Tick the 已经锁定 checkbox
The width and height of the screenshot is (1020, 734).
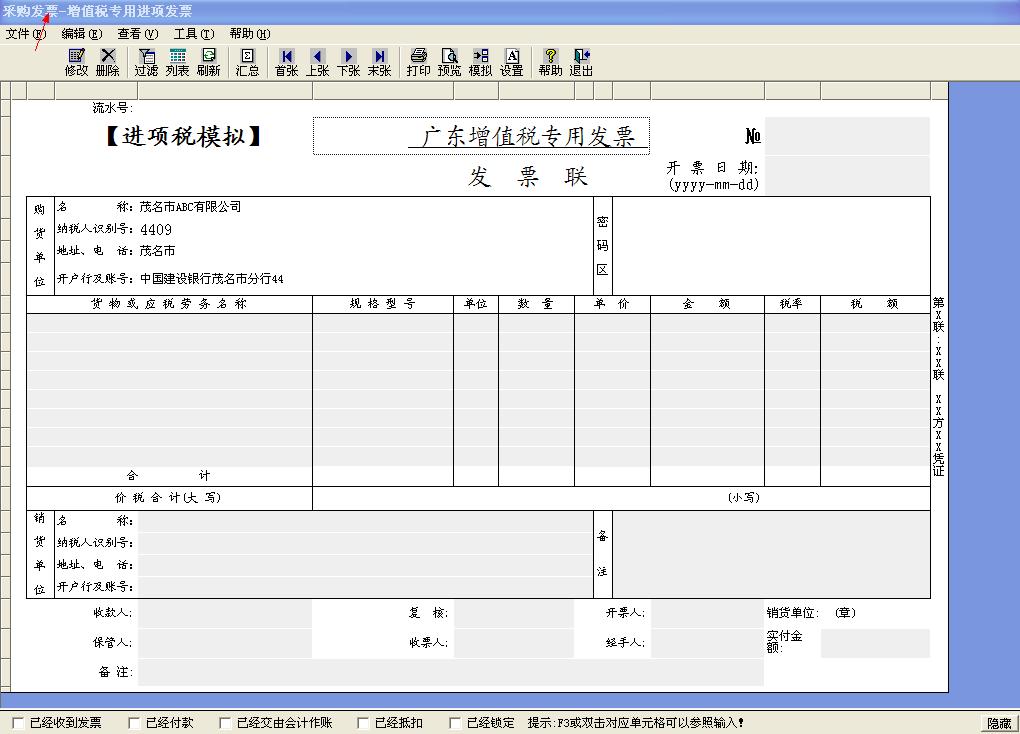[455, 722]
